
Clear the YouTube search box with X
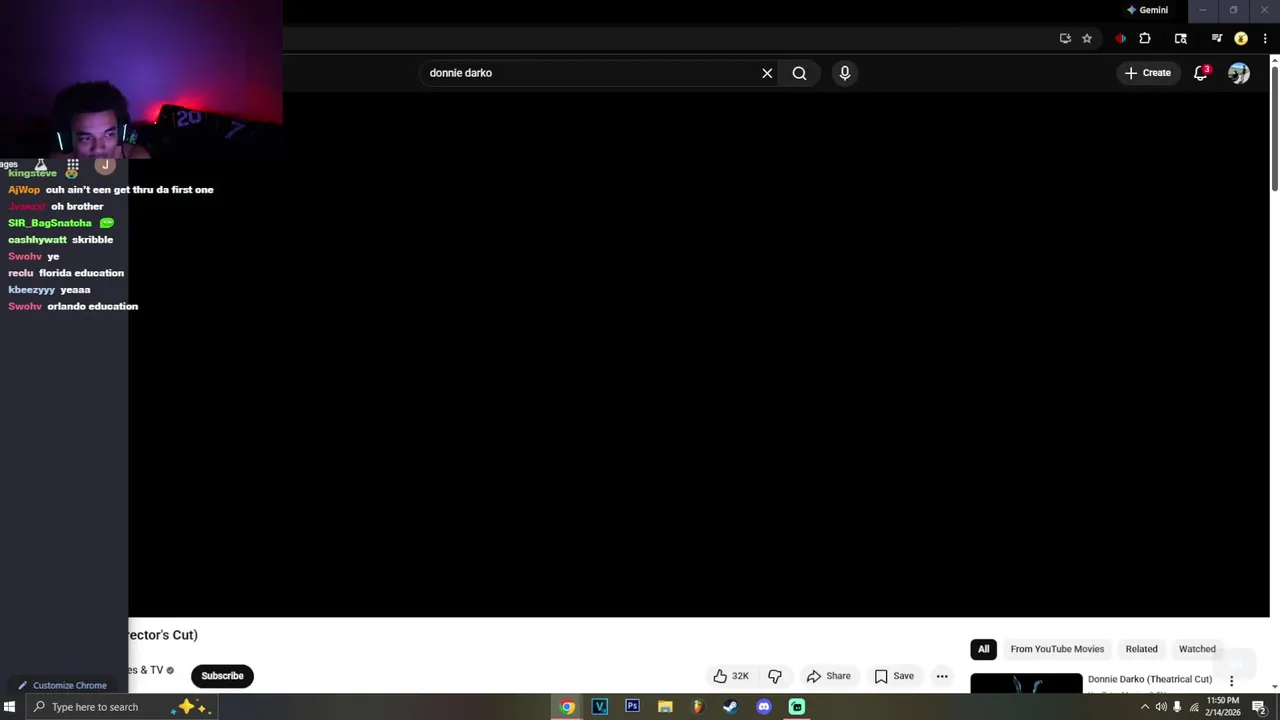click(767, 73)
